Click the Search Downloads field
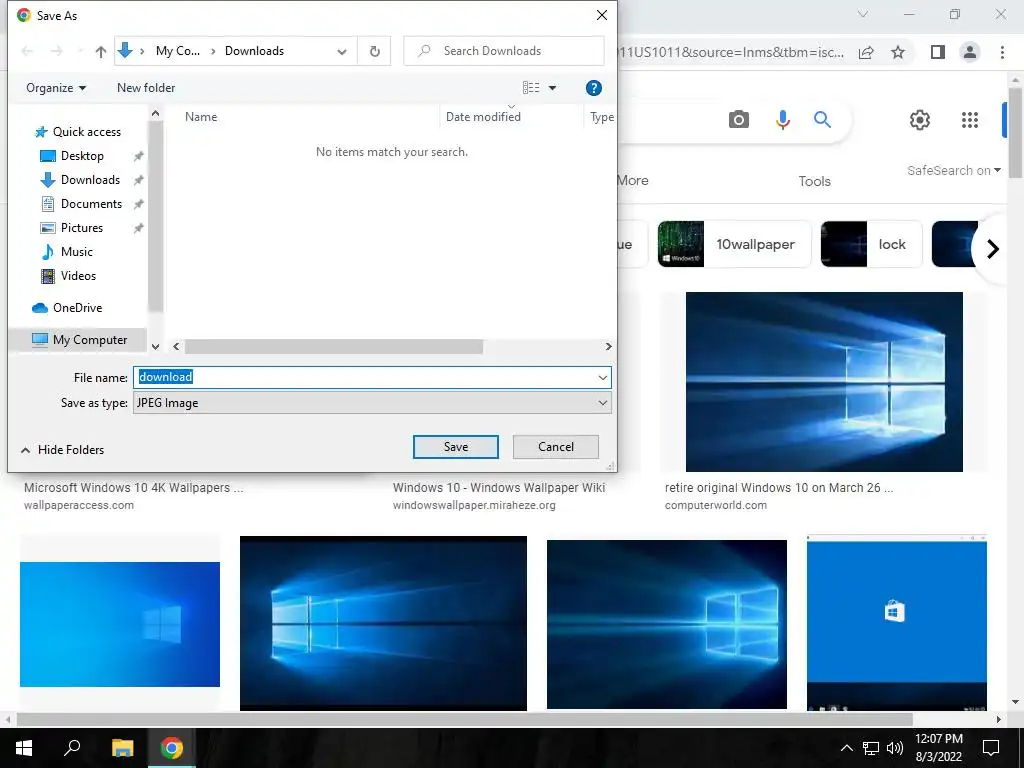The width and height of the screenshot is (1024, 768). tap(504, 51)
